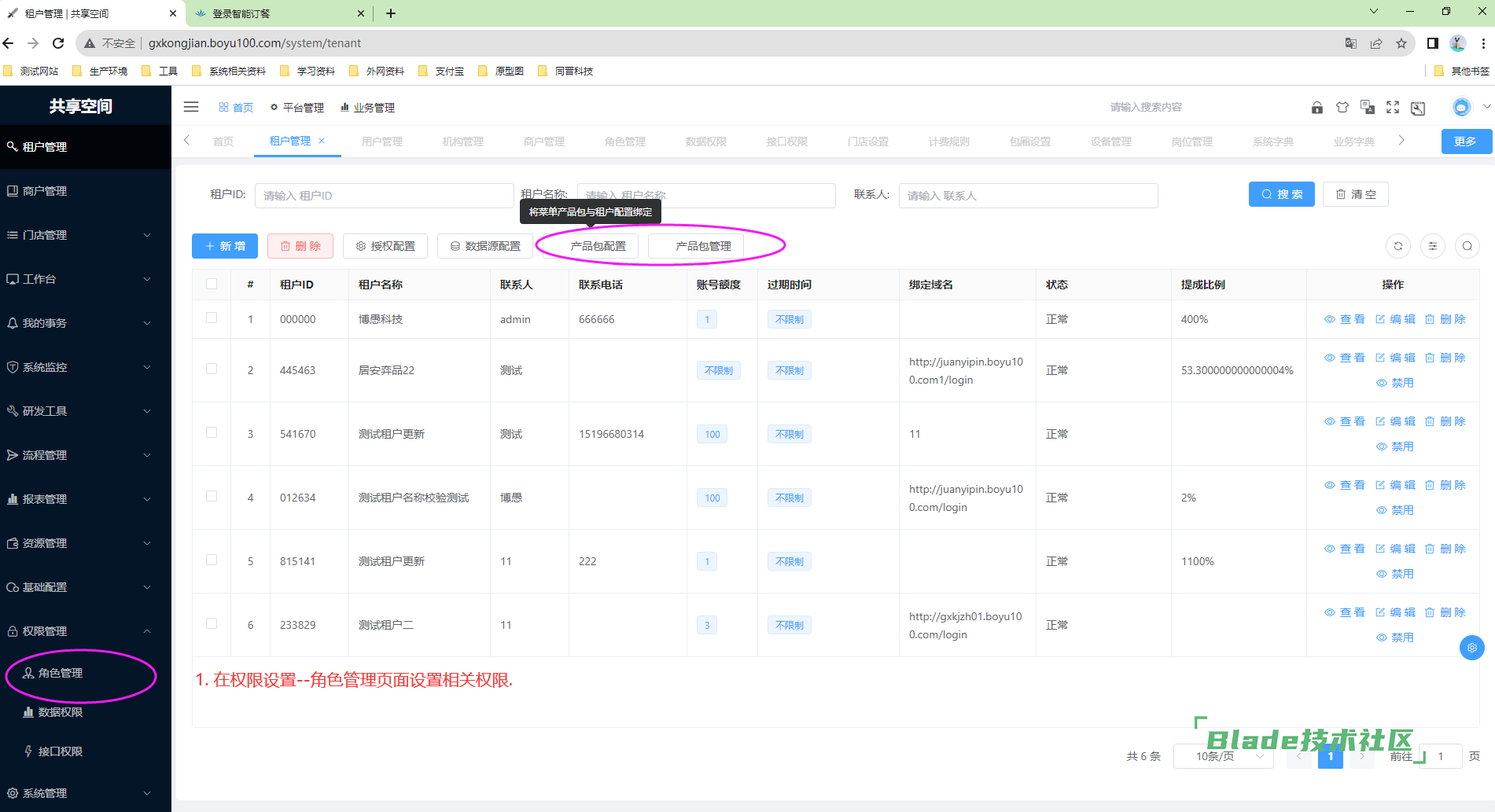1495x812 pixels.
Task: Expand 系统监控 sidebar menu
Action: [86, 367]
